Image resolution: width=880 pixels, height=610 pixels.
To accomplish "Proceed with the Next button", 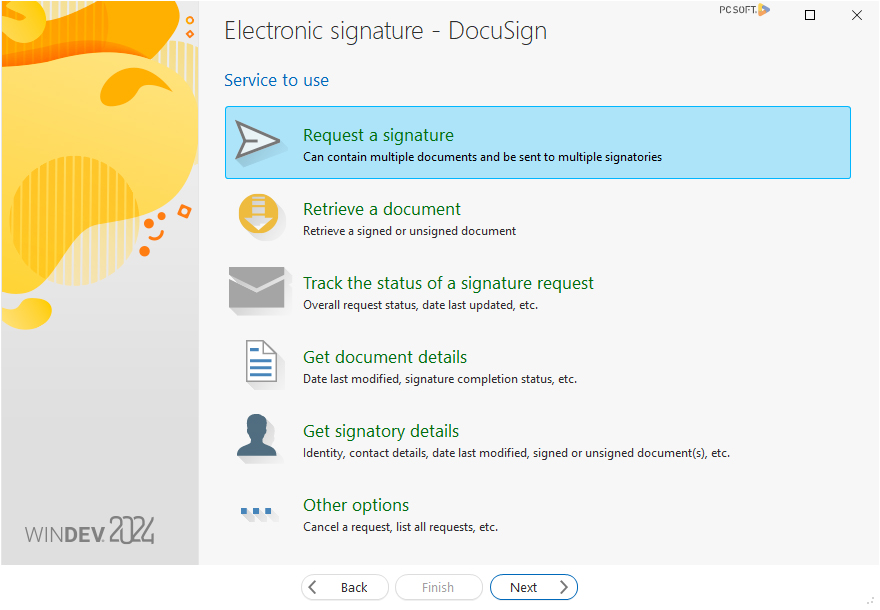I will [534, 588].
